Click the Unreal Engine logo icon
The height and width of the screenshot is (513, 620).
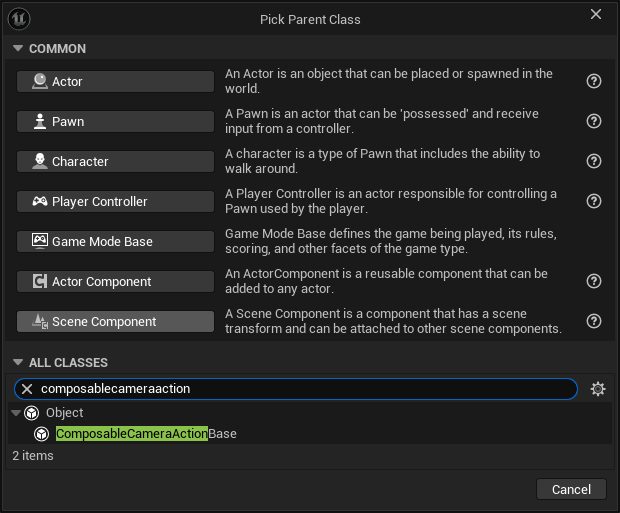click(19, 19)
